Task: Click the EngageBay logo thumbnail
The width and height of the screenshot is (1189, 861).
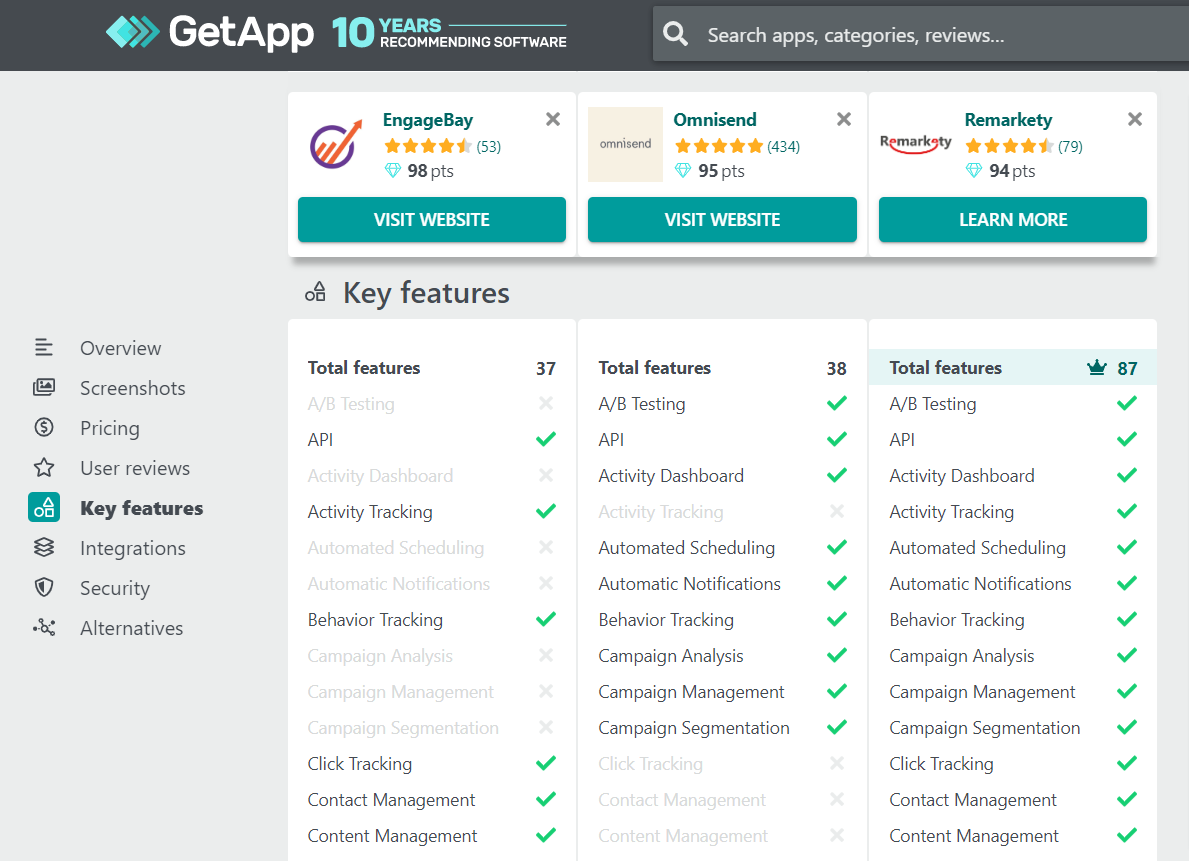Action: click(336, 144)
